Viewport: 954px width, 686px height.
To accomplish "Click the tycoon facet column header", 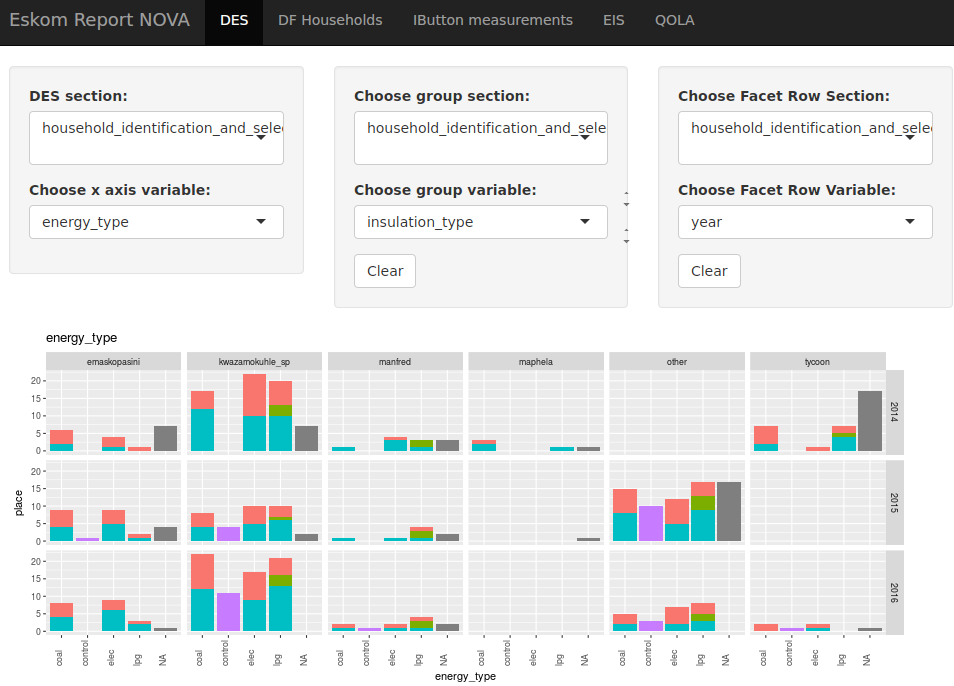I will [817, 361].
